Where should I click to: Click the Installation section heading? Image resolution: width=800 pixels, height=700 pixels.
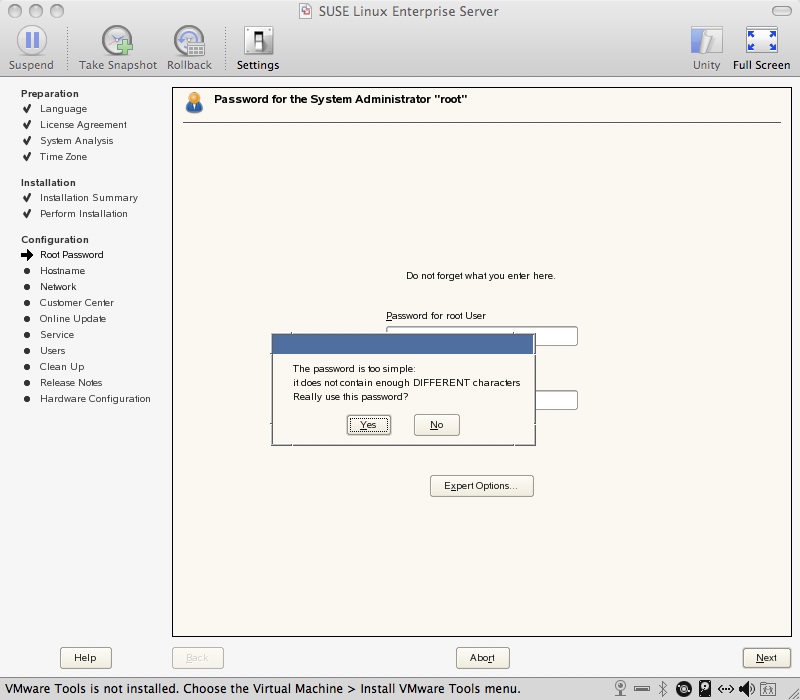pos(48,183)
